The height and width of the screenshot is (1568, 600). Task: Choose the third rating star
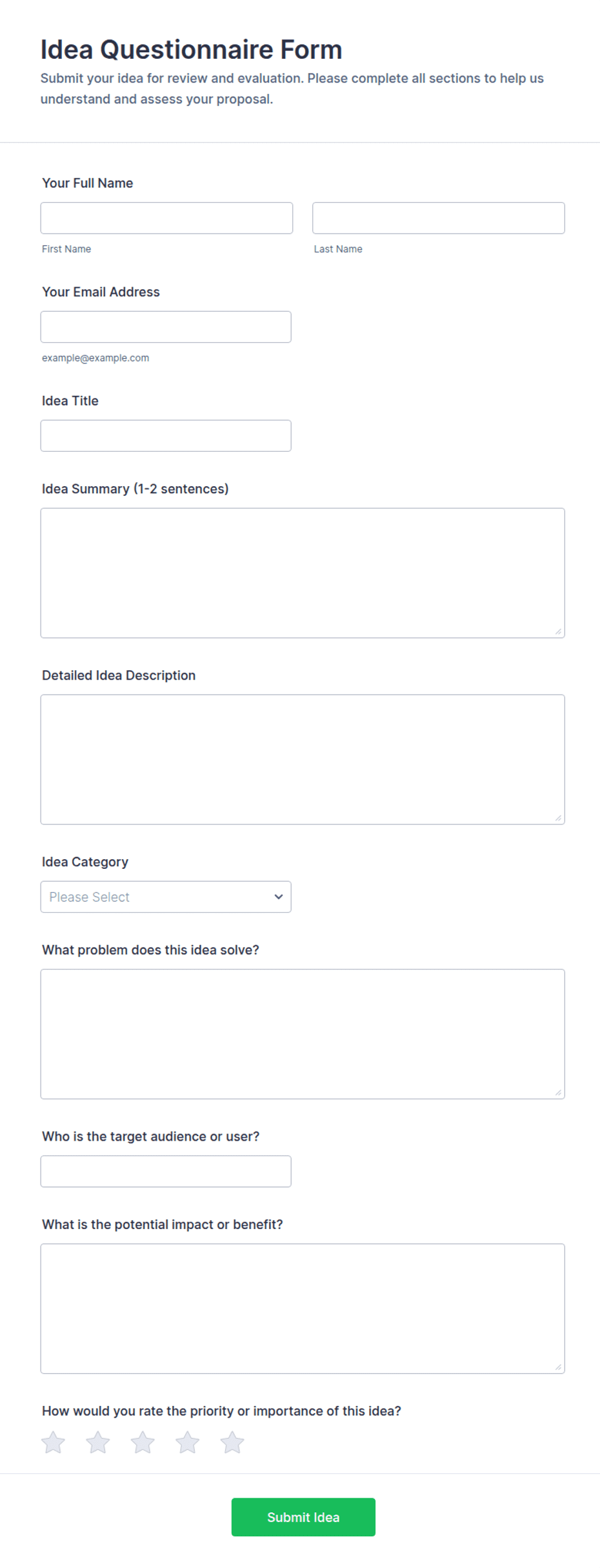tap(143, 1442)
